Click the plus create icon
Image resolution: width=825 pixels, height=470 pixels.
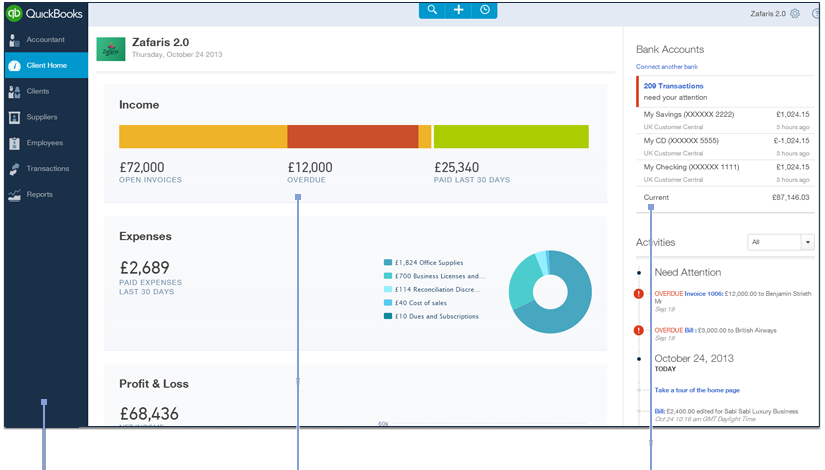[458, 10]
